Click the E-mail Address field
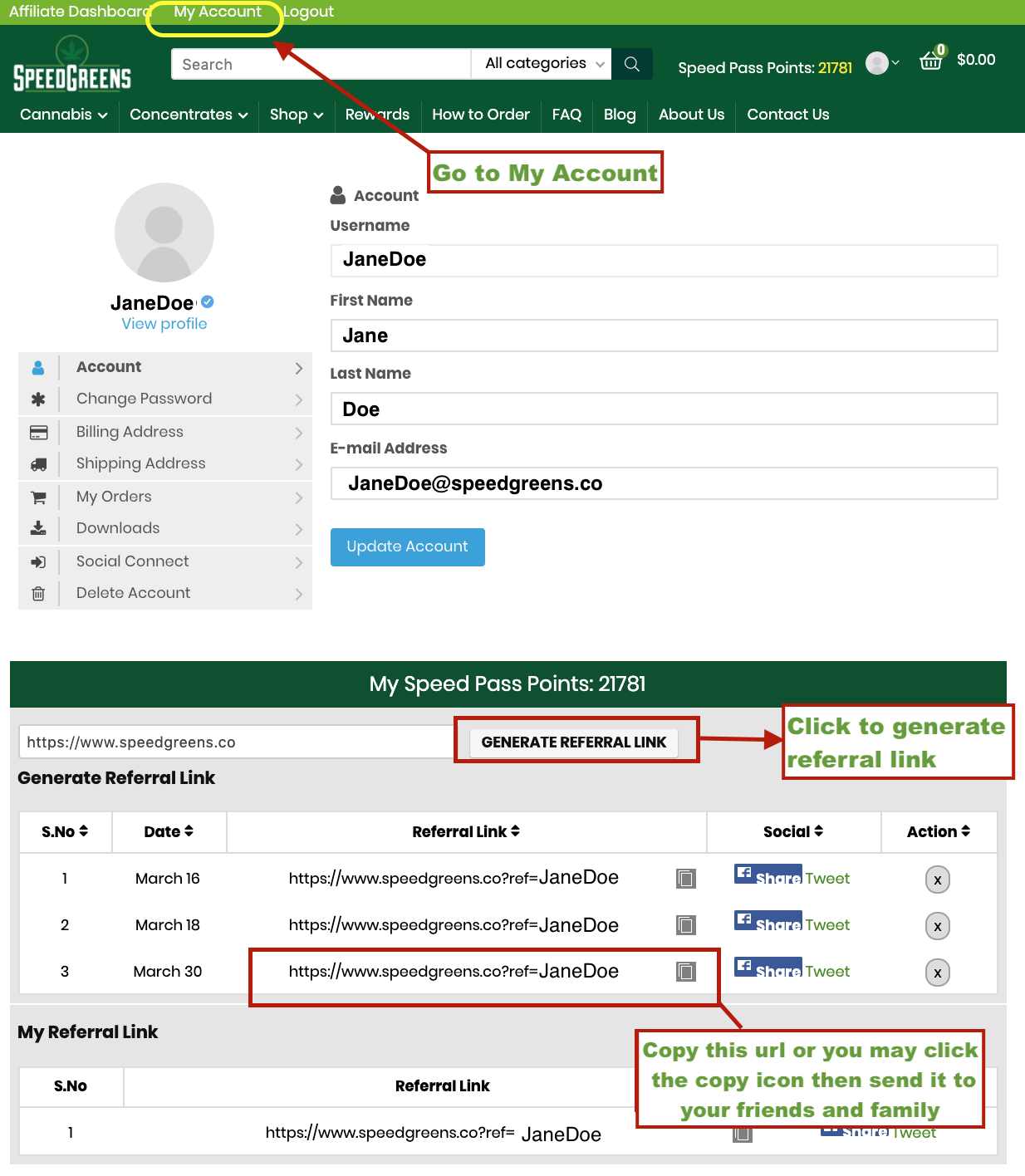The height and width of the screenshot is (1176, 1025). (665, 483)
